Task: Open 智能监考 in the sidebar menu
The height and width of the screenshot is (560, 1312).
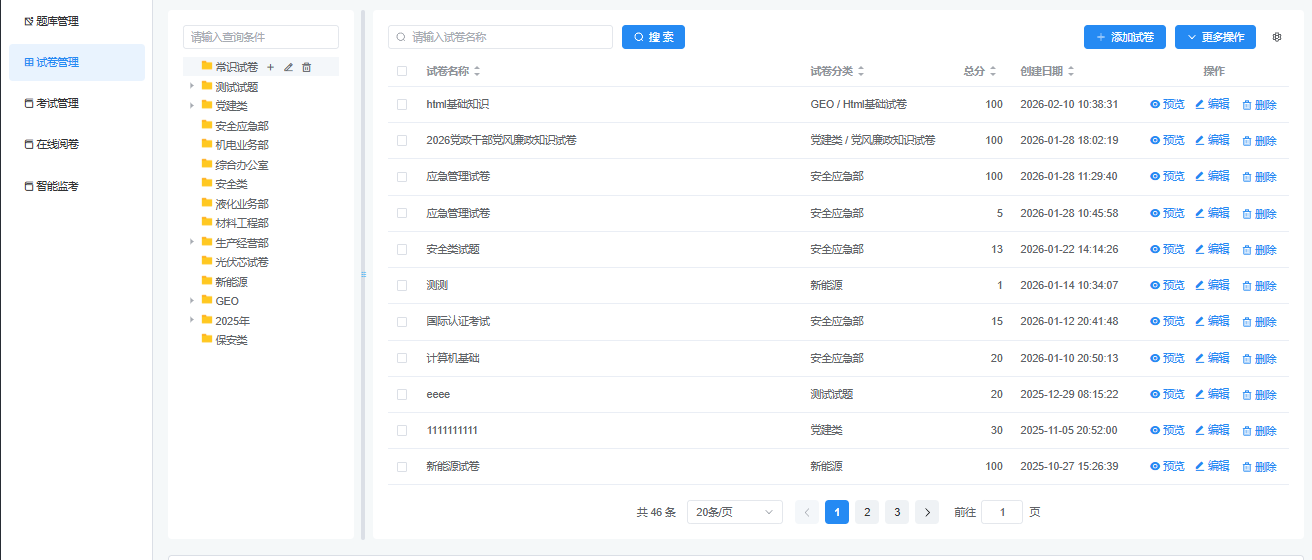Action: pyautogui.click(x=77, y=186)
